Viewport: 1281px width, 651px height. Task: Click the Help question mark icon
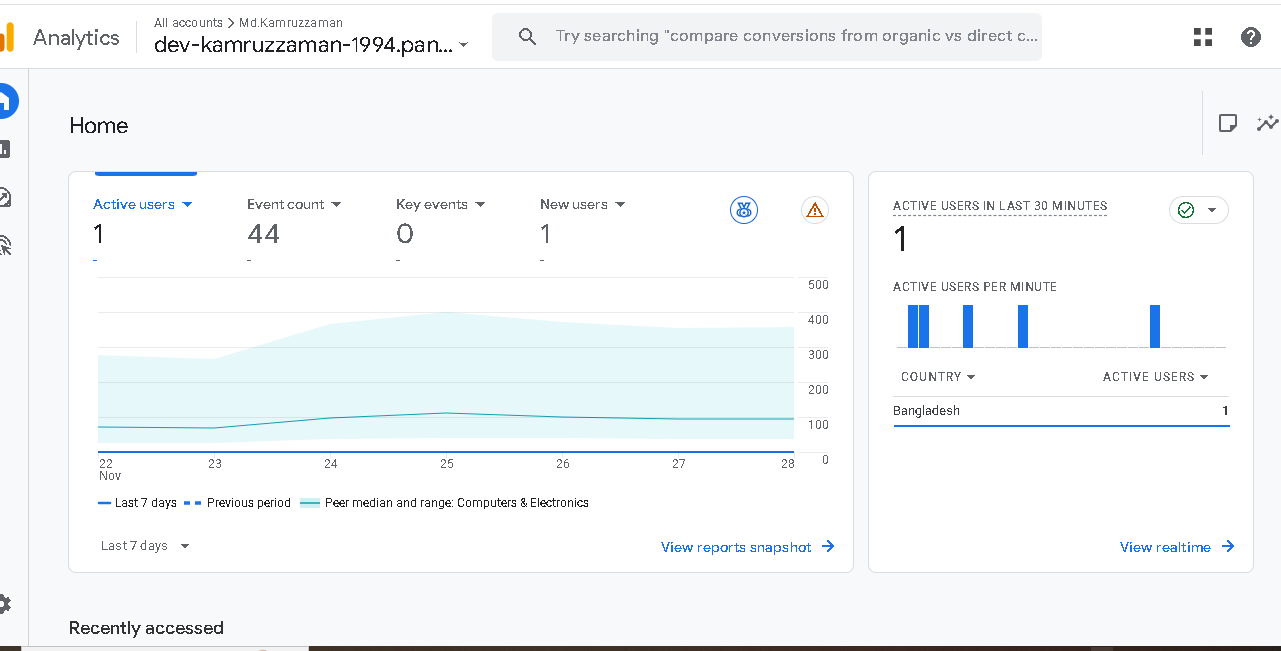point(1250,37)
